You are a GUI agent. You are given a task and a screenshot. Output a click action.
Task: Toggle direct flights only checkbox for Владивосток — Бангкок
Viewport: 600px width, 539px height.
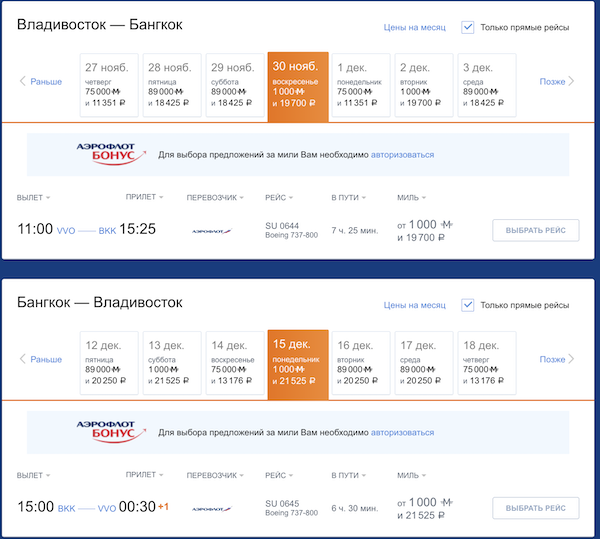(467, 27)
